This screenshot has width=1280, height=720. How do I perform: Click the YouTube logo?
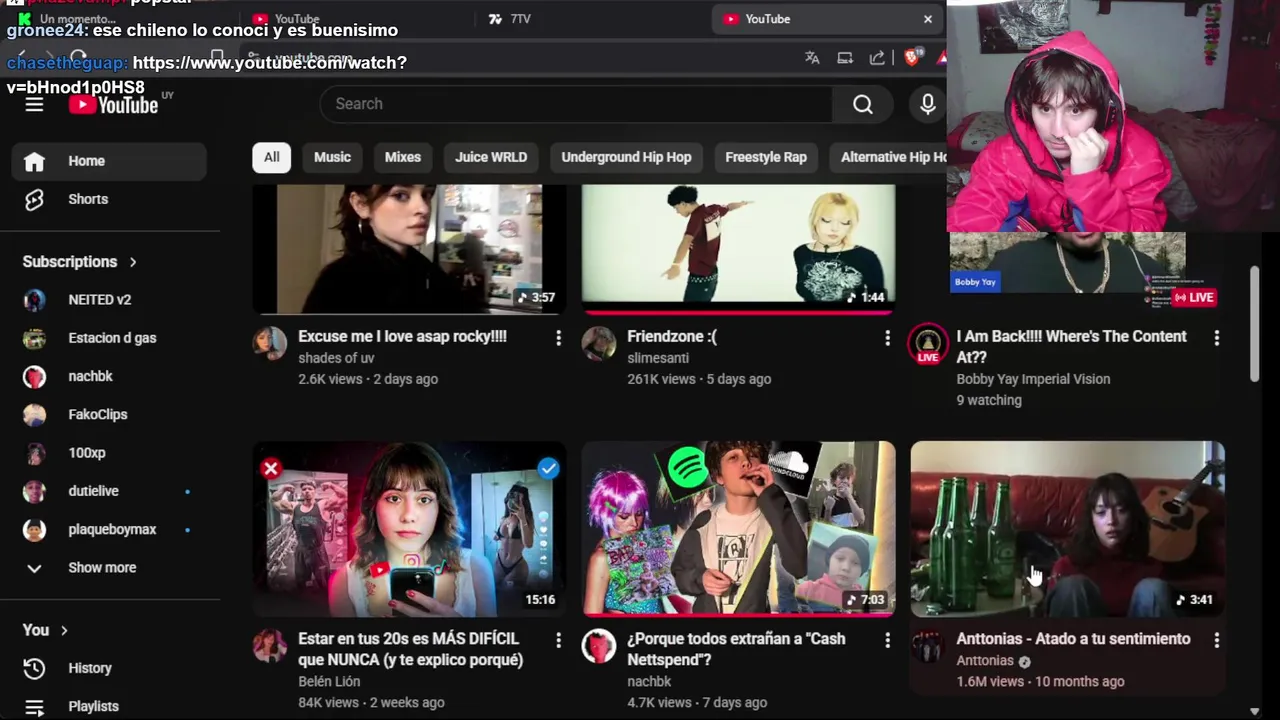pyautogui.click(x=113, y=105)
